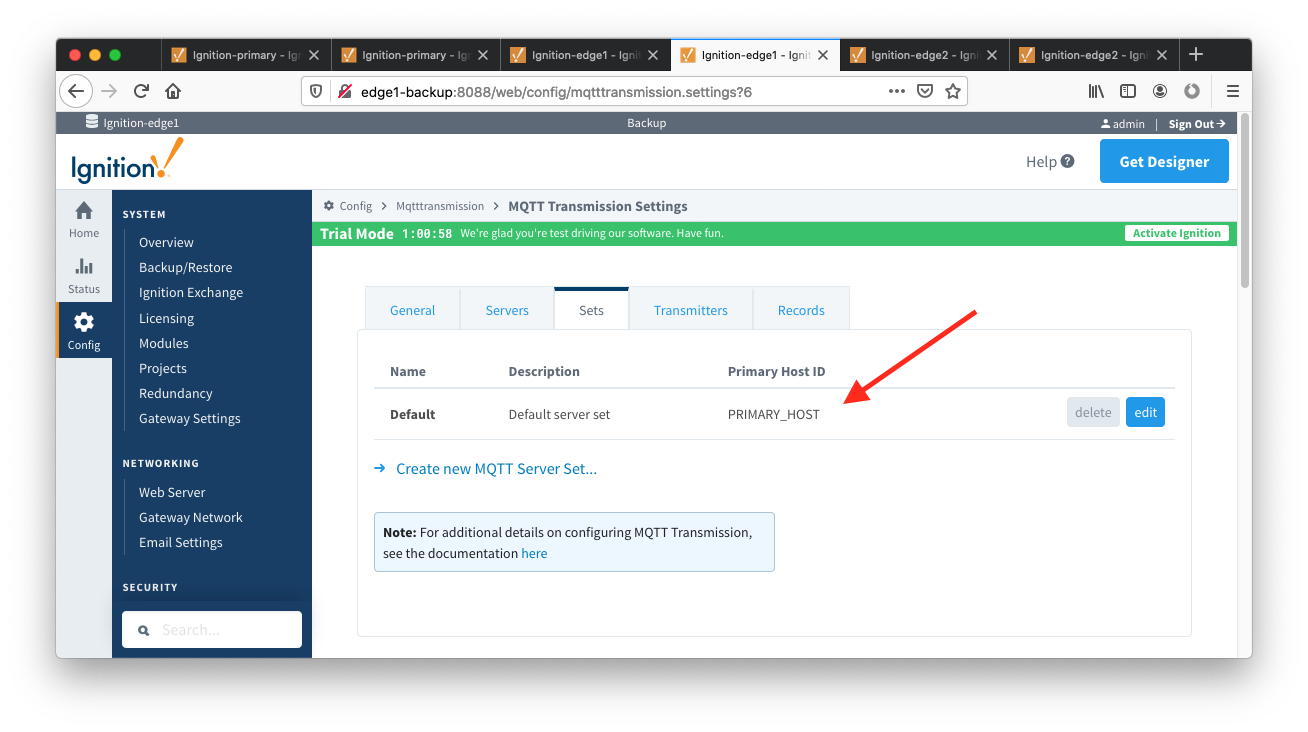Click Mqtttransmission in the breadcrumb
Viewport: 1308px width, 732px height.
440,206
